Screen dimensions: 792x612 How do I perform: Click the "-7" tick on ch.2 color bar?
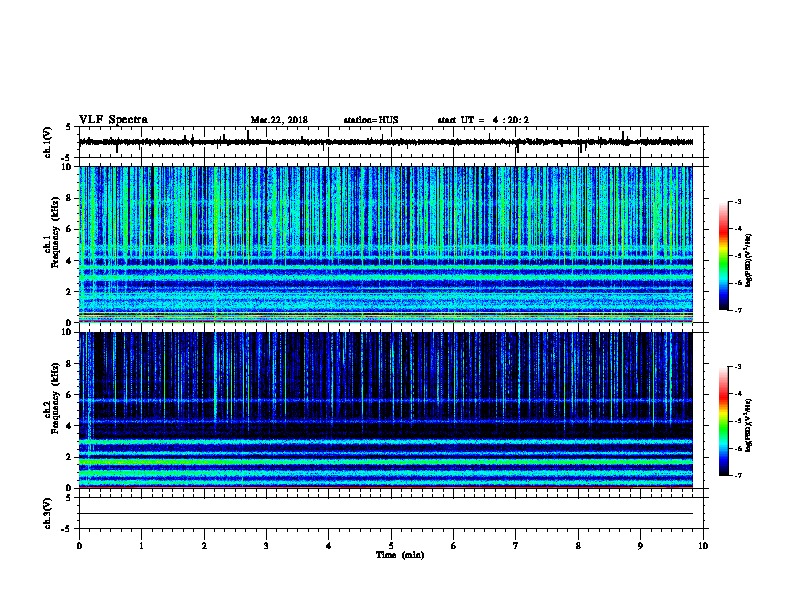(738, 475)
